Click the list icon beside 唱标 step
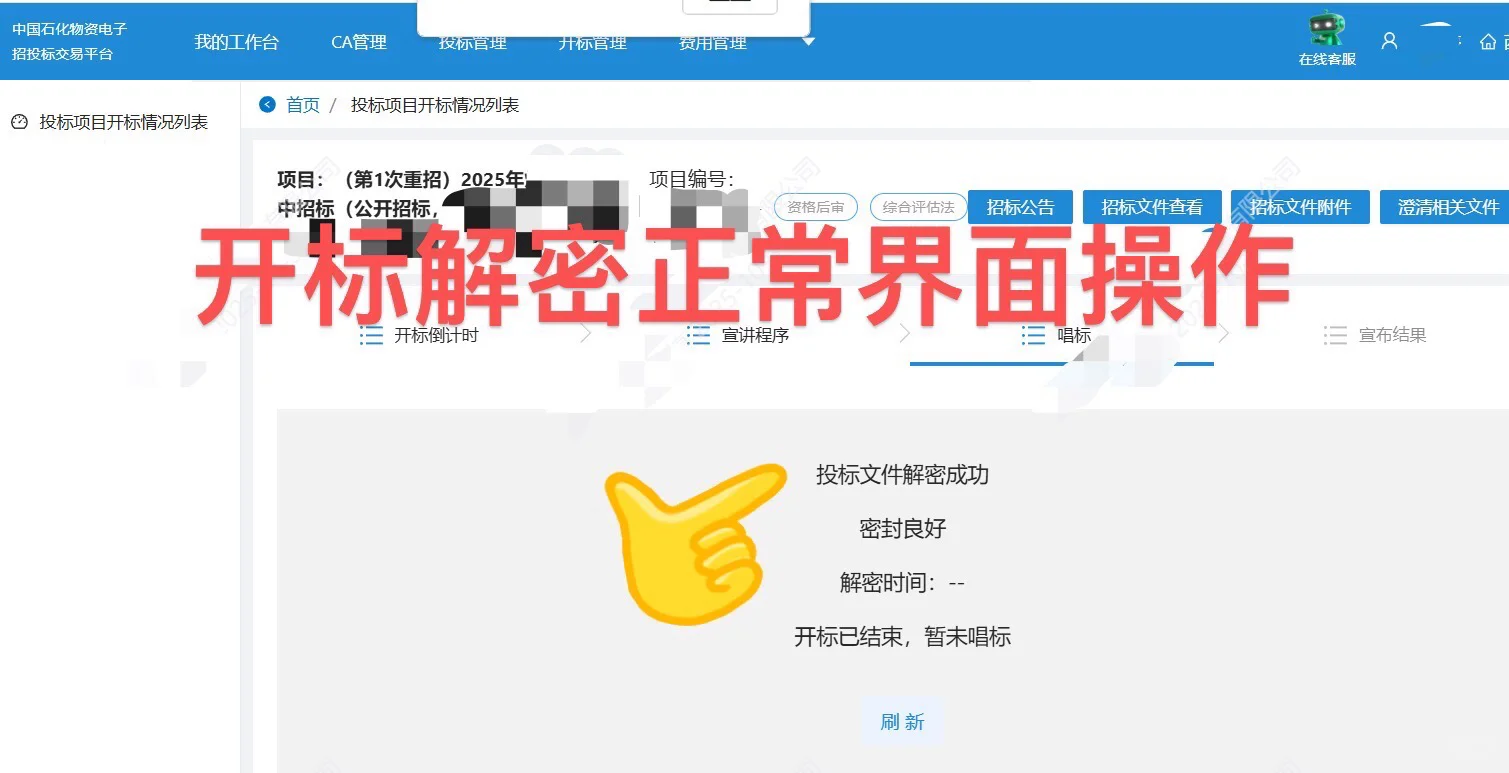This screenshot has width=1509, height=773. click(x=1033, y=335)
